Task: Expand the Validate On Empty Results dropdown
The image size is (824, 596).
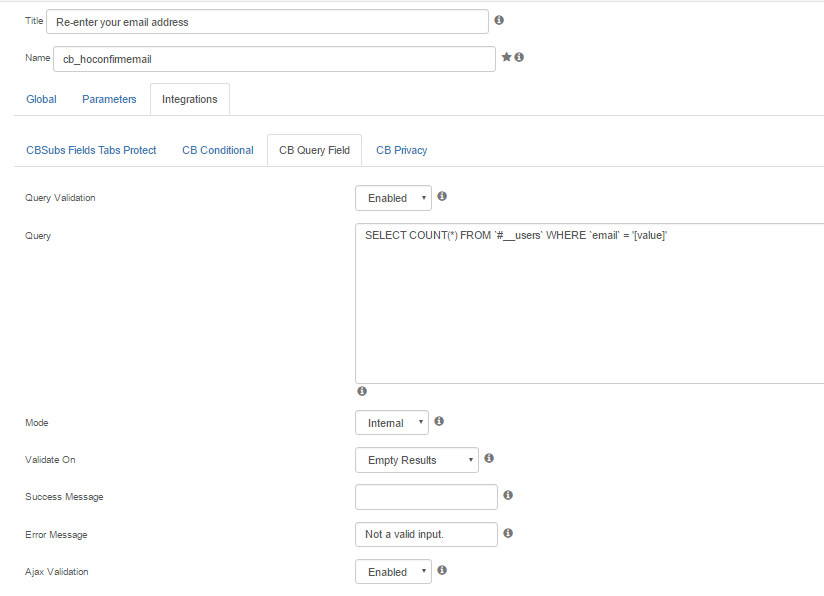Action: (417, 460)
